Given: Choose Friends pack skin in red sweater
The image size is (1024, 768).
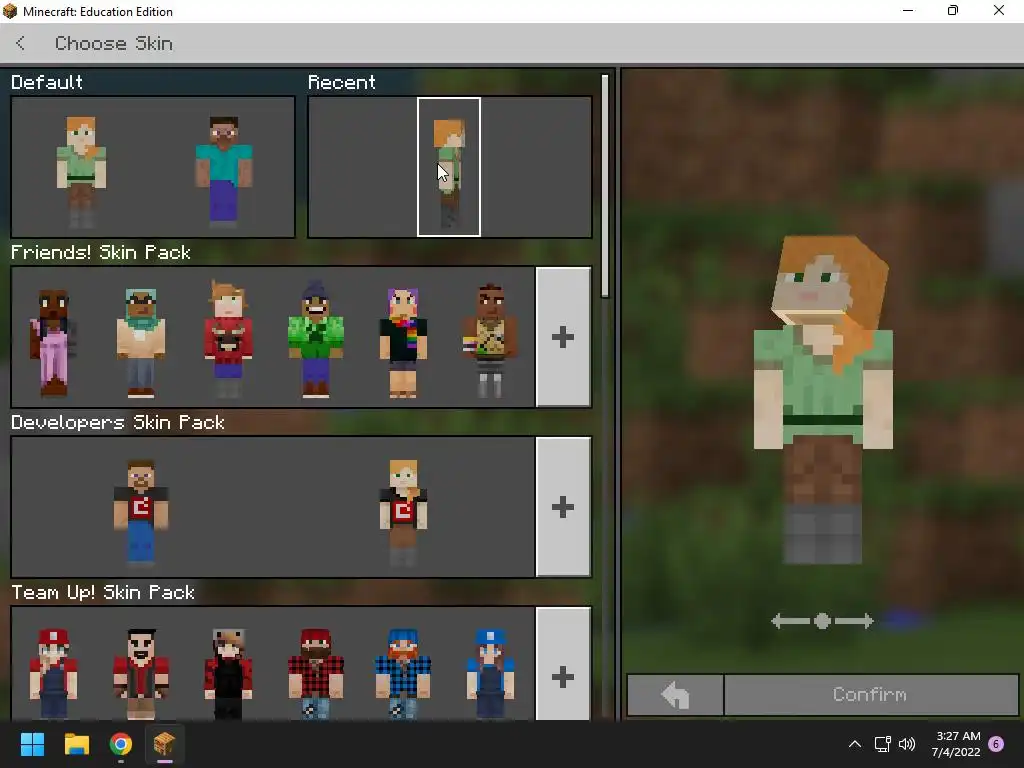Looking at the screenshot, I should click(x=228, y=338).
